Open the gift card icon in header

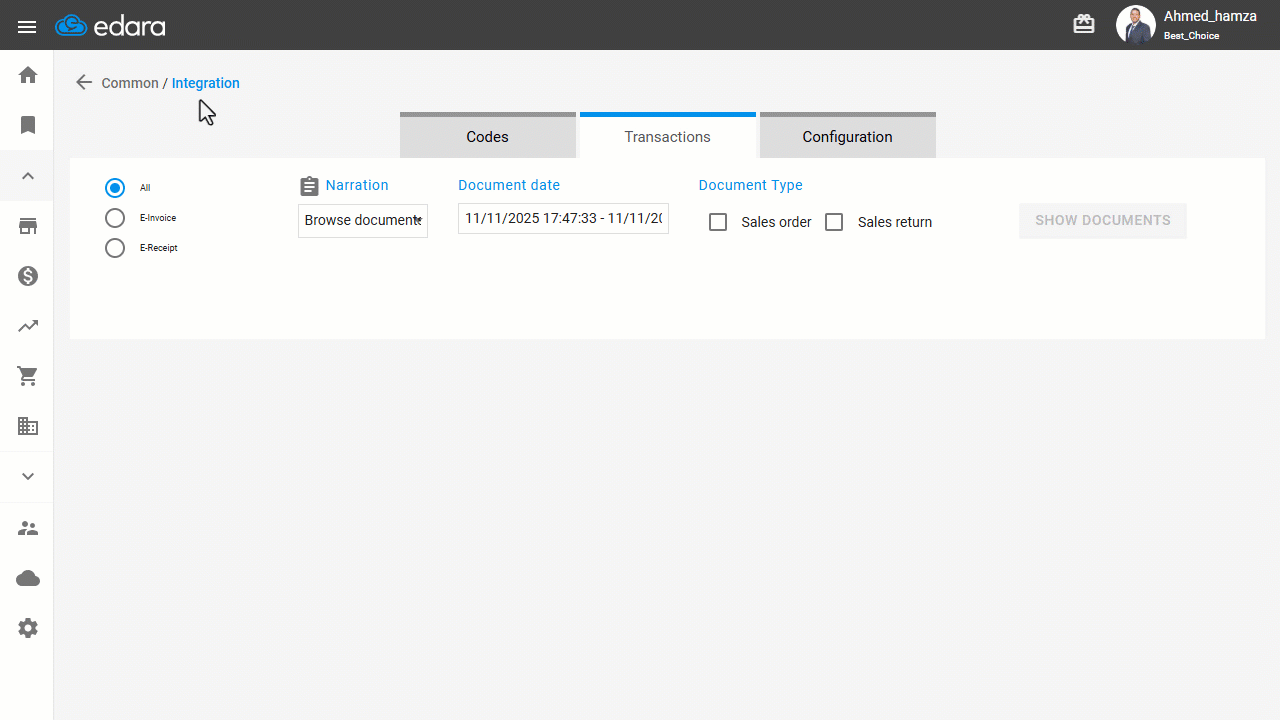[1084, 24]
